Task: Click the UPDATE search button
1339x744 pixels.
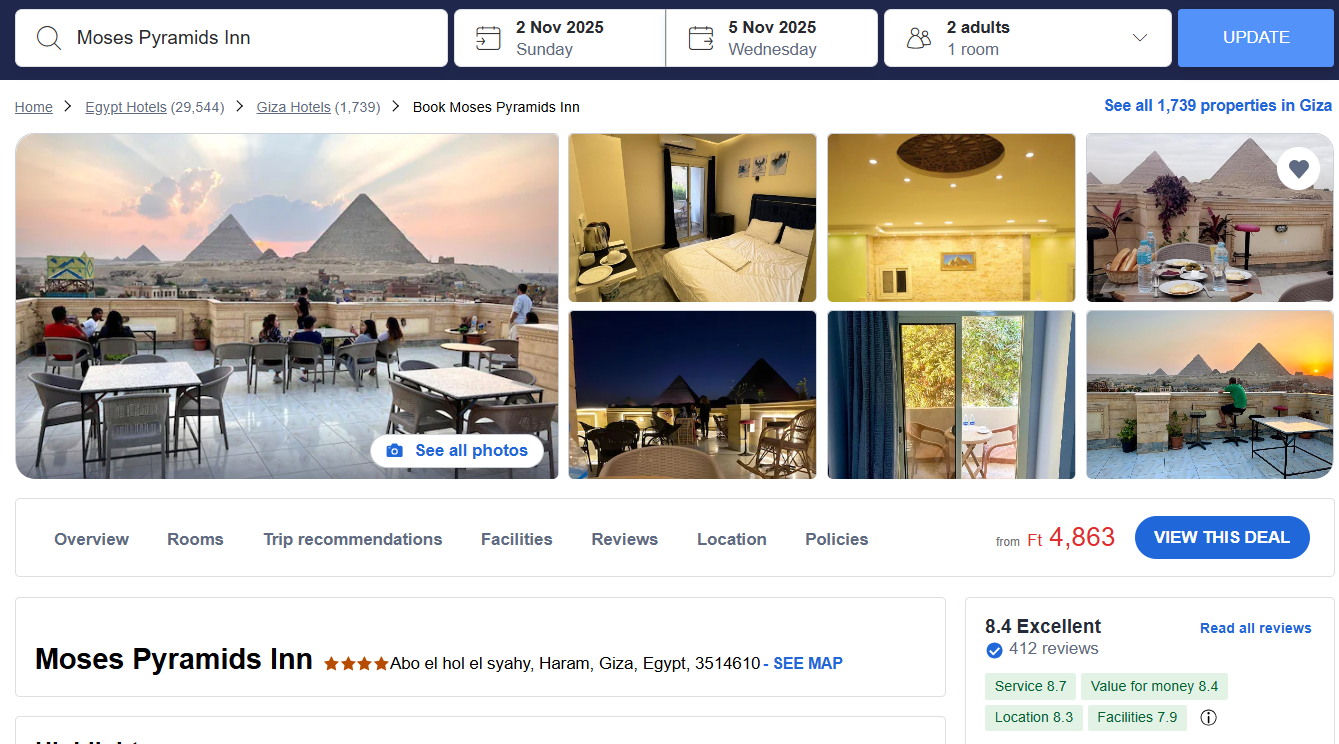Action: click(x=1256, y=38)
